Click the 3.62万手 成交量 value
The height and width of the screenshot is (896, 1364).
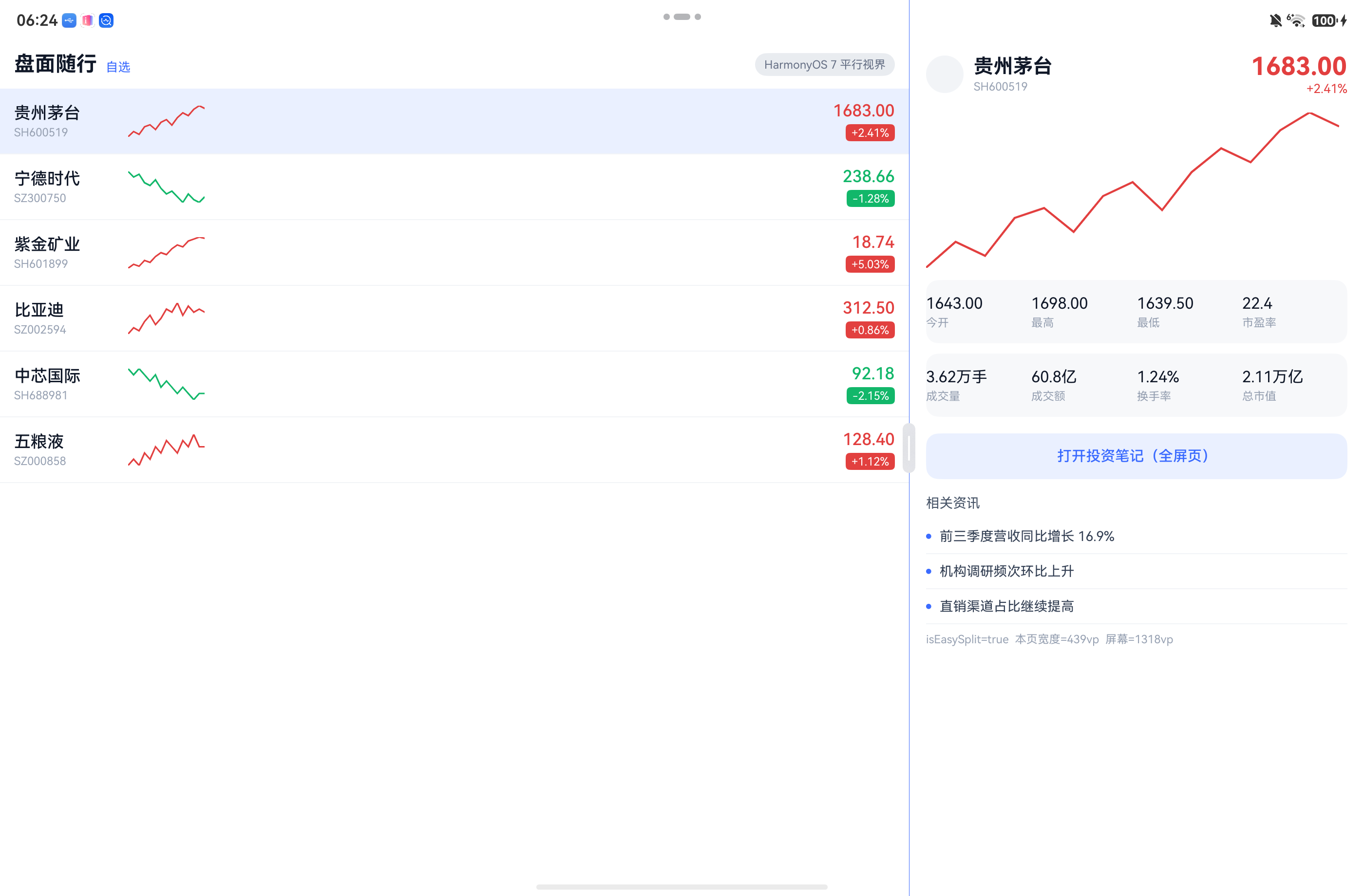pyautogui.click(x=957, y=377)
